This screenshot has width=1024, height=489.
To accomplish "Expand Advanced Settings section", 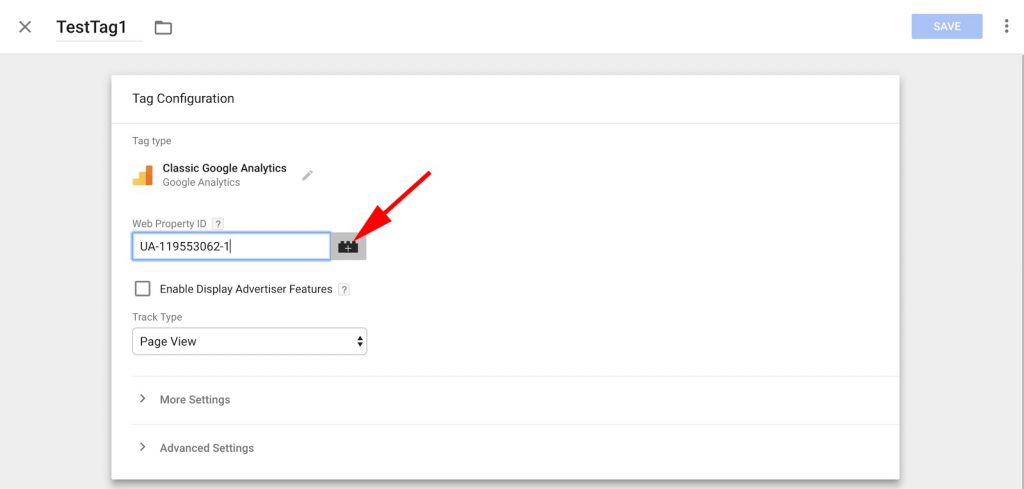I will (x=197, y=448).
